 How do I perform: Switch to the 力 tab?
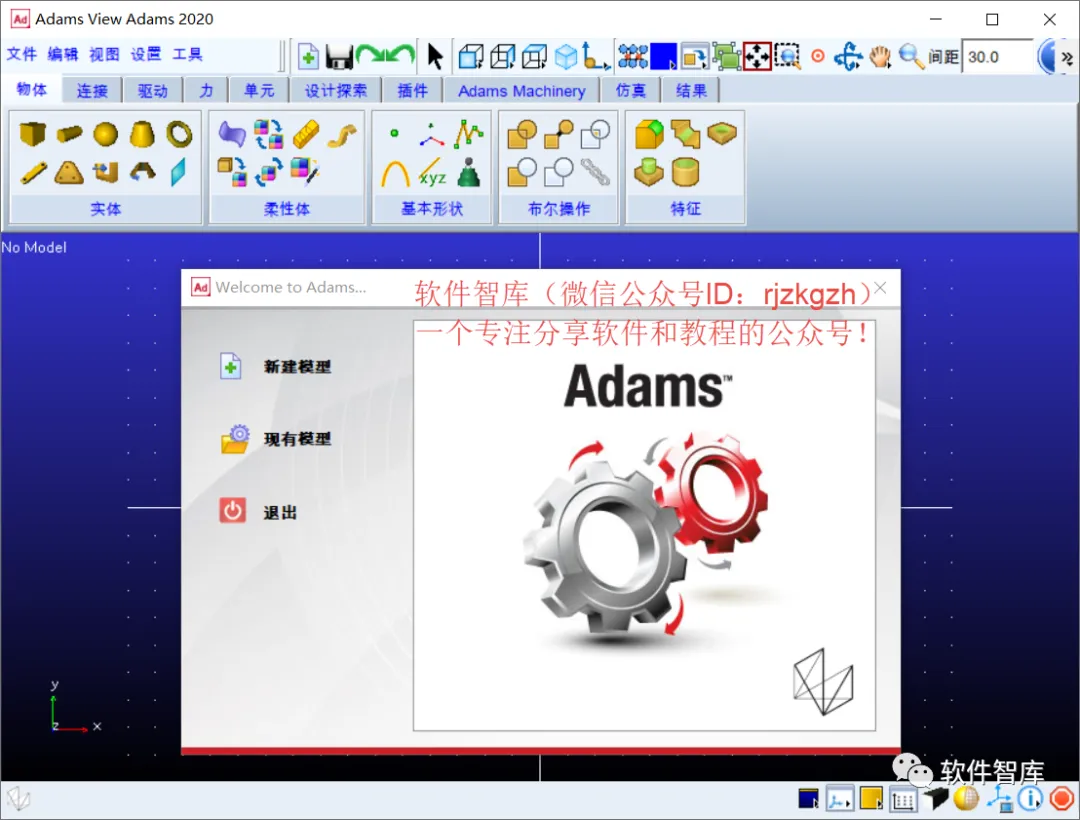click(206, 90)
